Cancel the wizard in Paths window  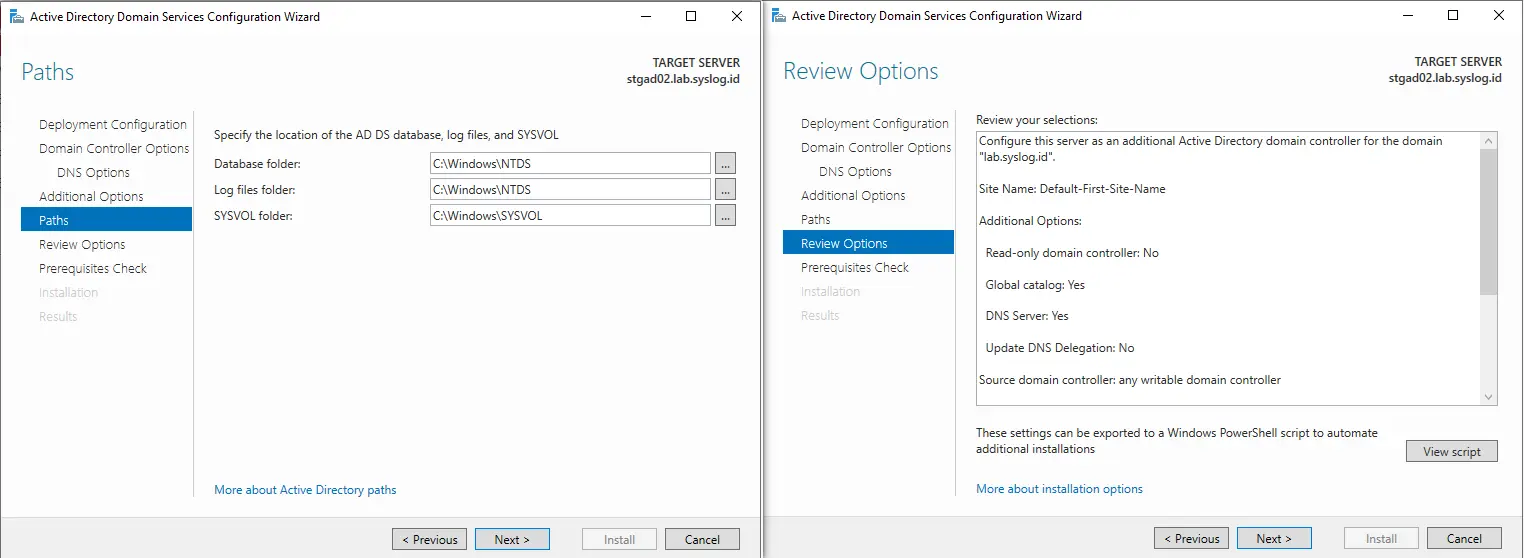pyautogui.click(x=702, y=539)
